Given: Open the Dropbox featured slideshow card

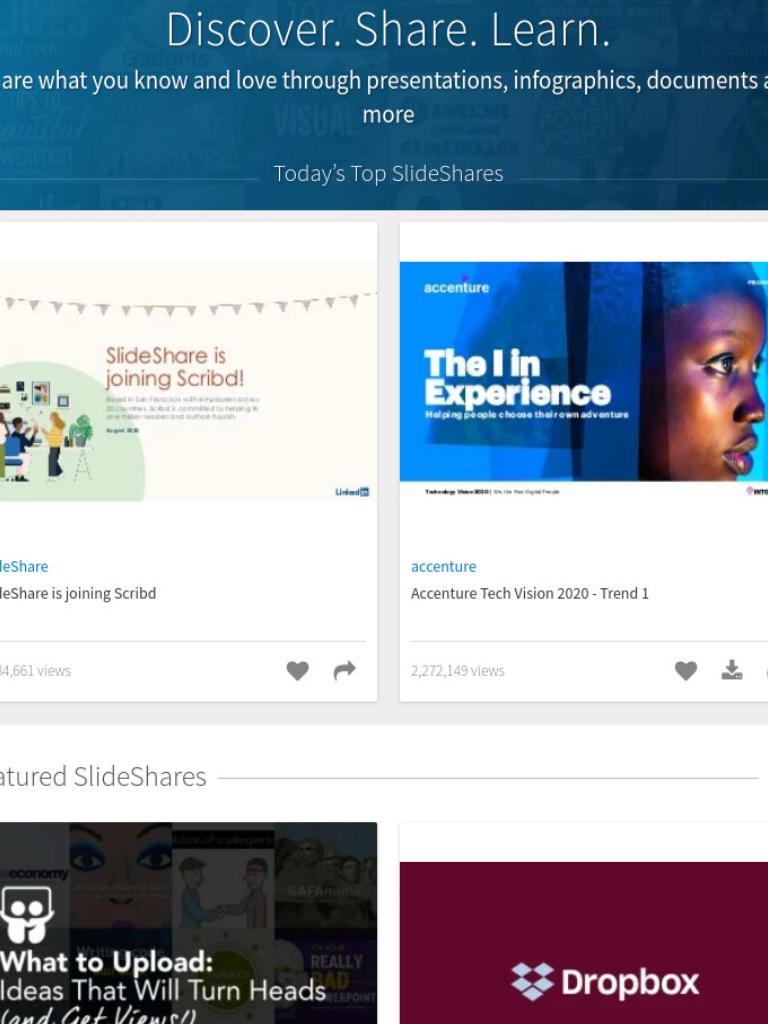Looking at the screenshot, I should pyautogui.click(x=584, y=943).
